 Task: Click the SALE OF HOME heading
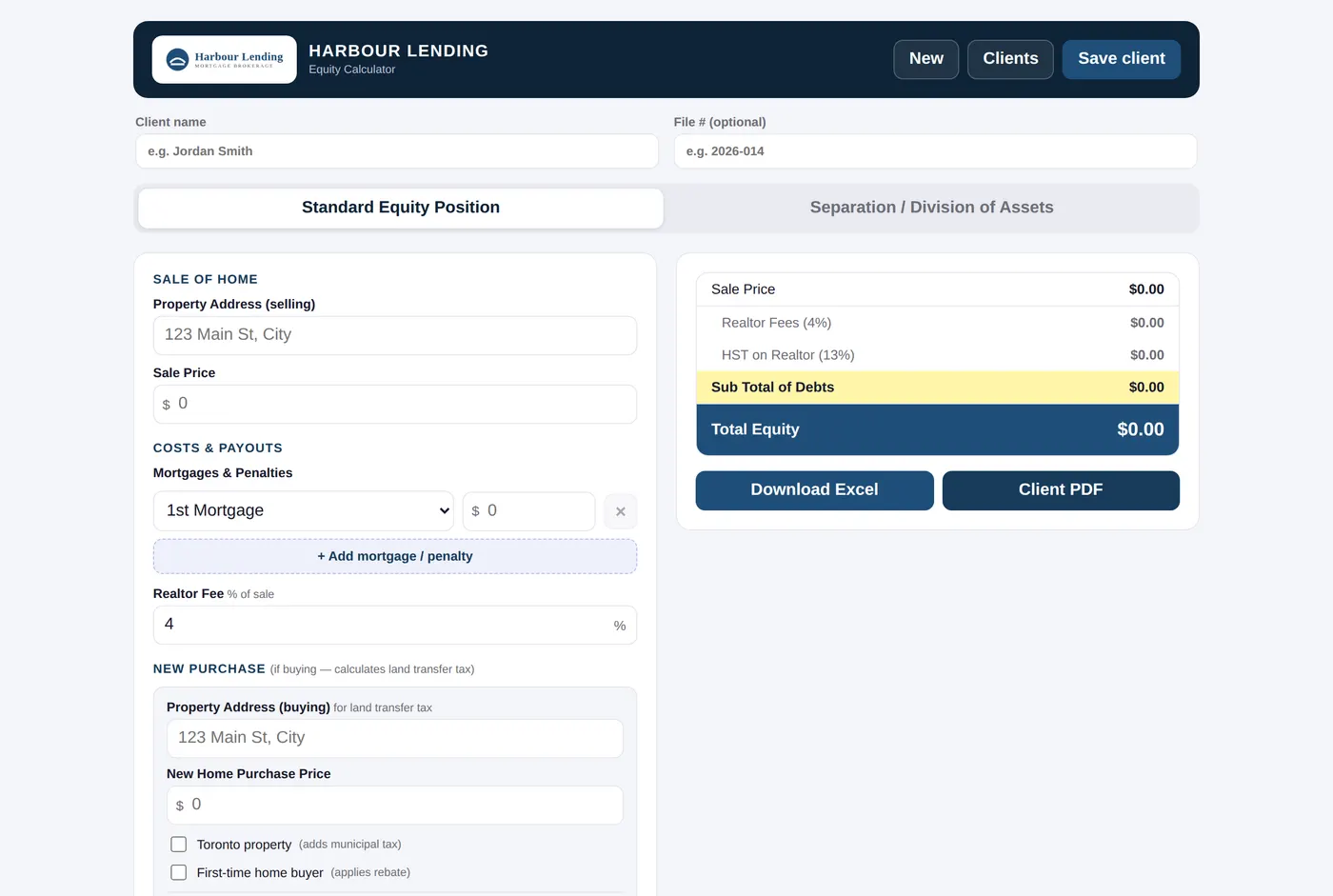[206, 279]
